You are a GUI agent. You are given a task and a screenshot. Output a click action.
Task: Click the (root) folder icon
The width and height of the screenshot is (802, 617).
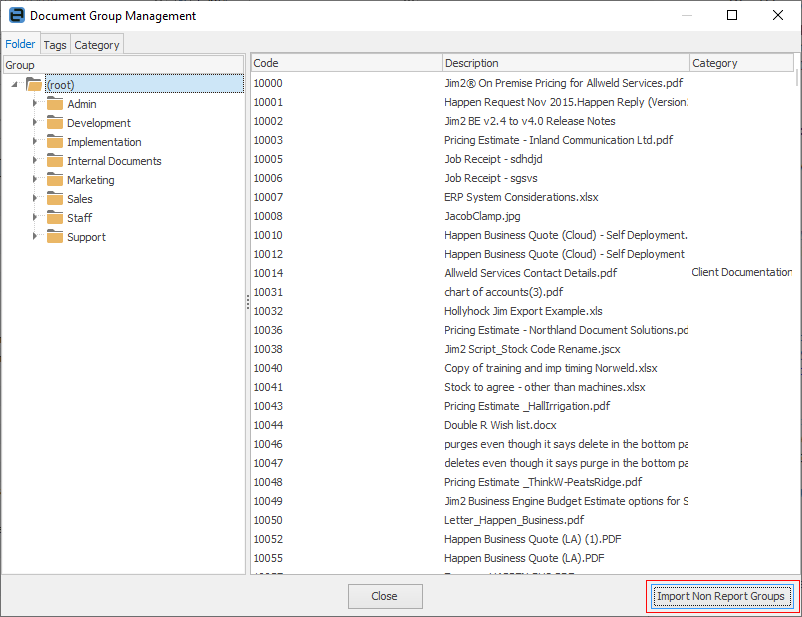point(34,85)
